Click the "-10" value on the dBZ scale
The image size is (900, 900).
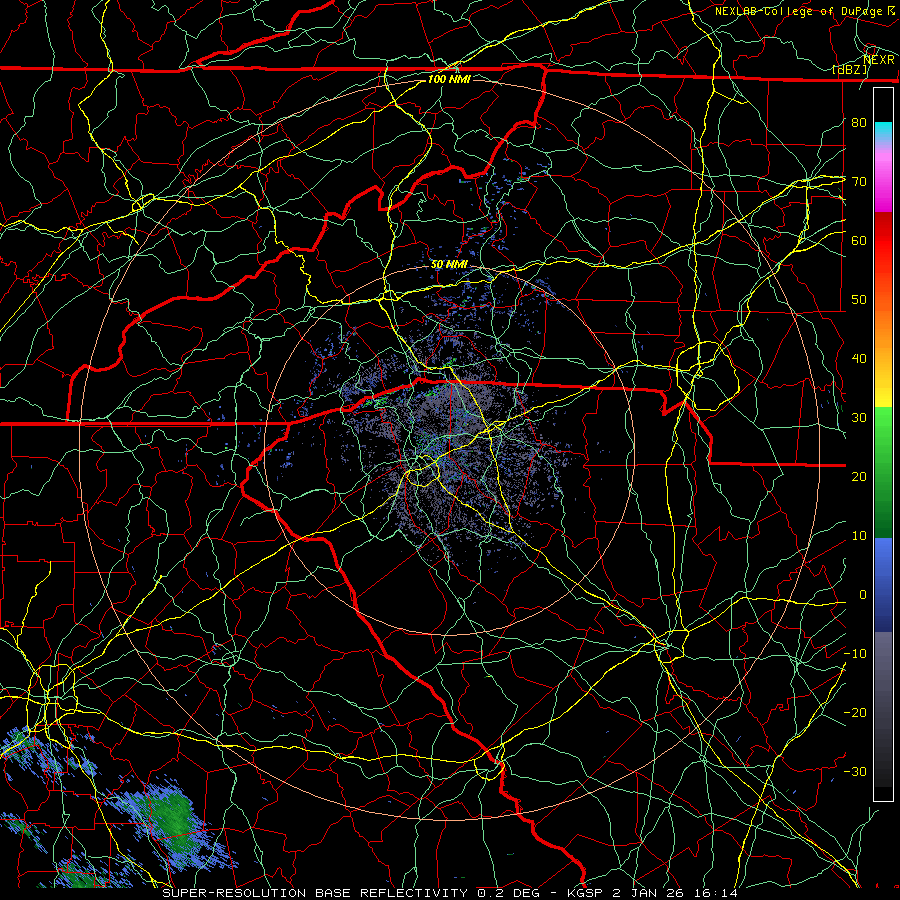(x=855, y=654)
